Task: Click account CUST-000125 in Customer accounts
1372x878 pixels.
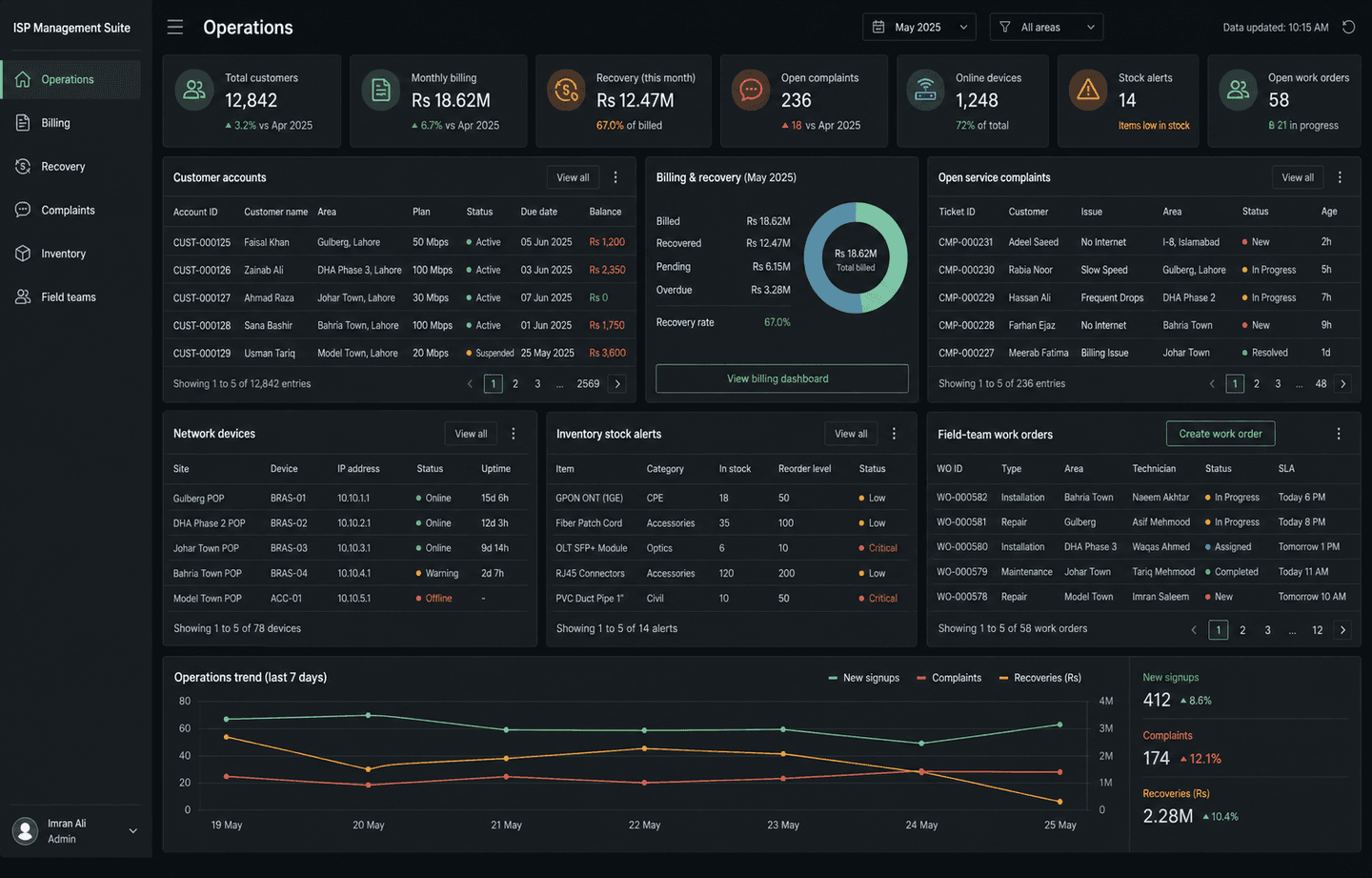Action: 202,242
